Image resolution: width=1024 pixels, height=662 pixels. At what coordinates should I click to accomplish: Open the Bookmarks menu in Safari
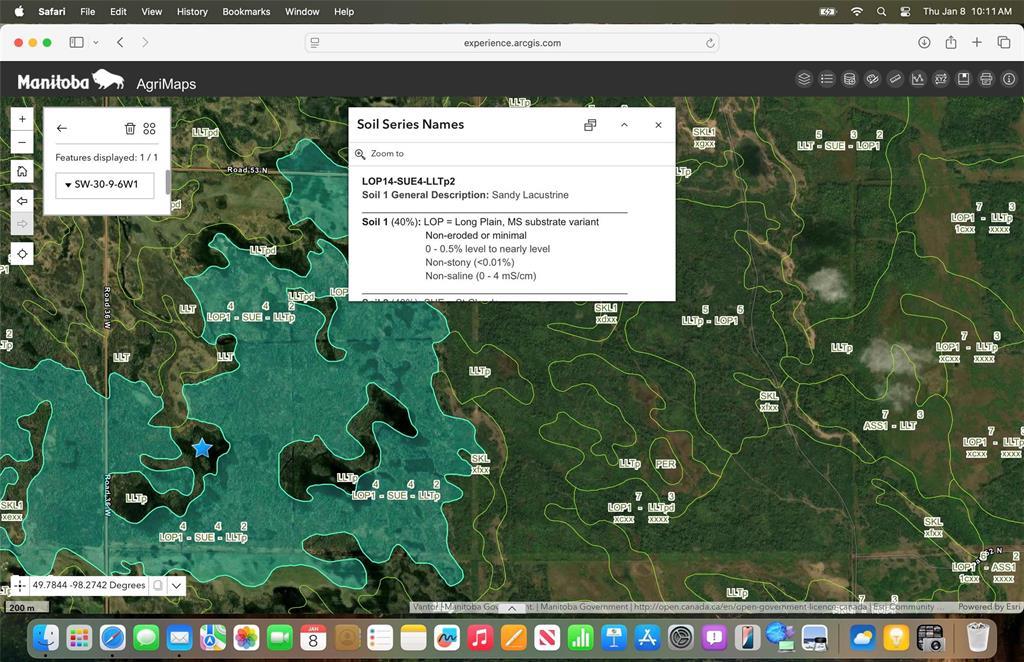[x=246, y=12]
